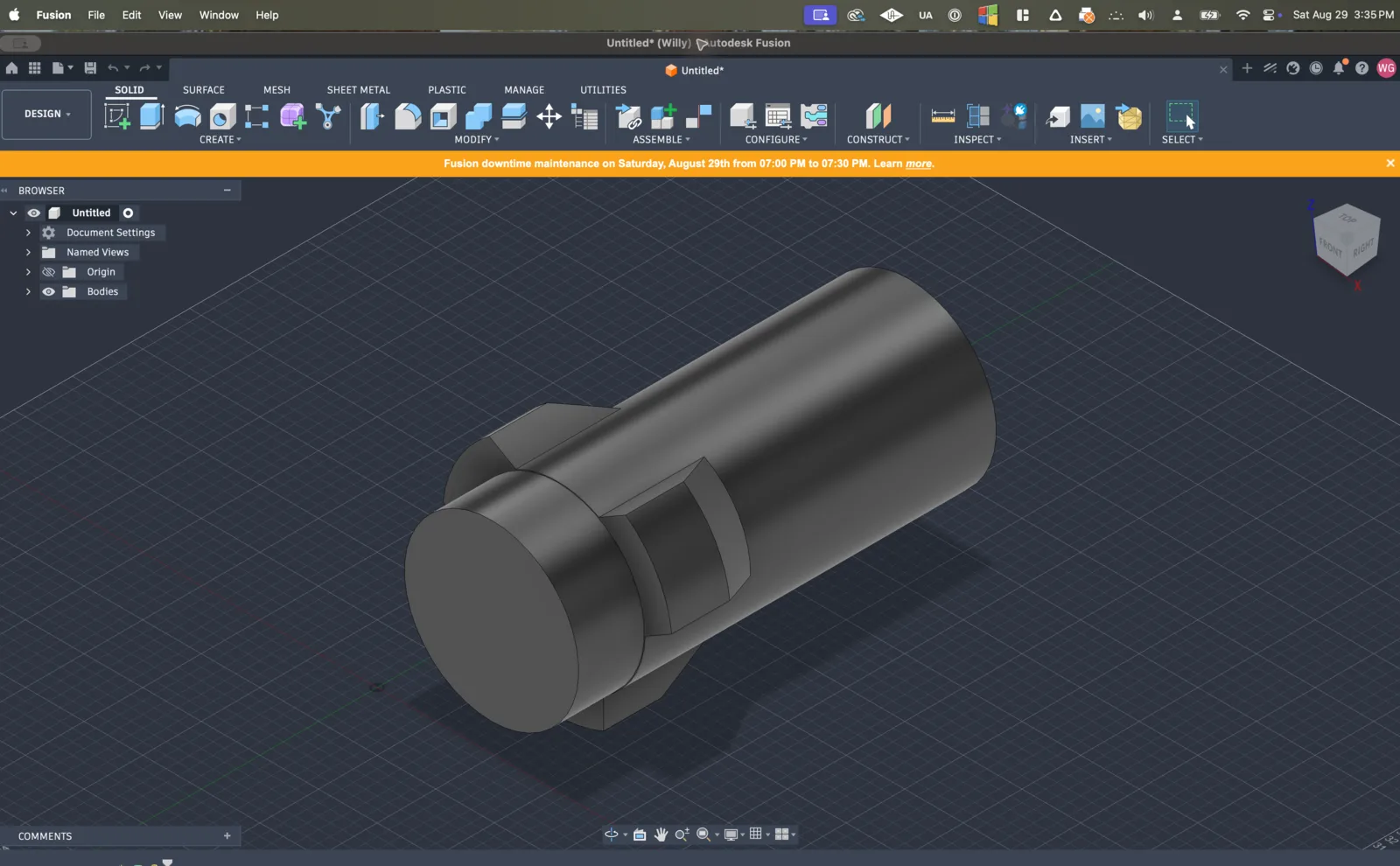Expand the Origin node
This screenshot has width=1400, height=866.
(28, 272)
